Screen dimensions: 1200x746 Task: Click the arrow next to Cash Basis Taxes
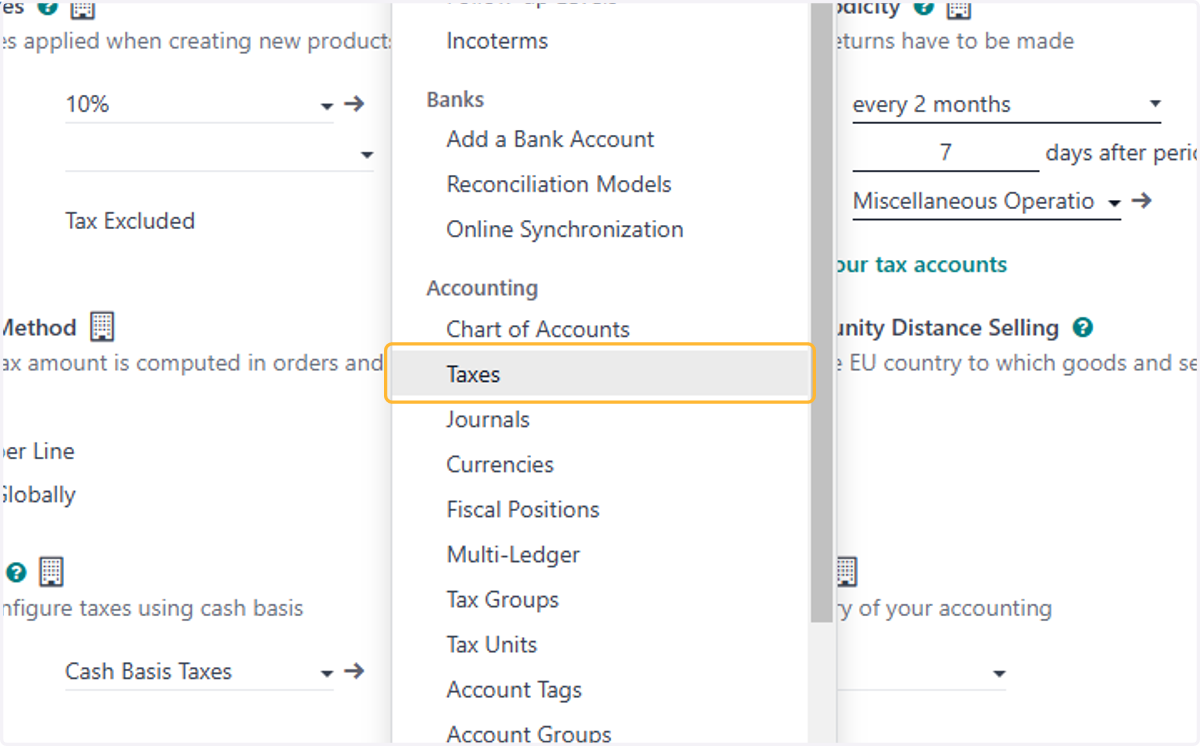pyautogui.click(x=354, y=671)
